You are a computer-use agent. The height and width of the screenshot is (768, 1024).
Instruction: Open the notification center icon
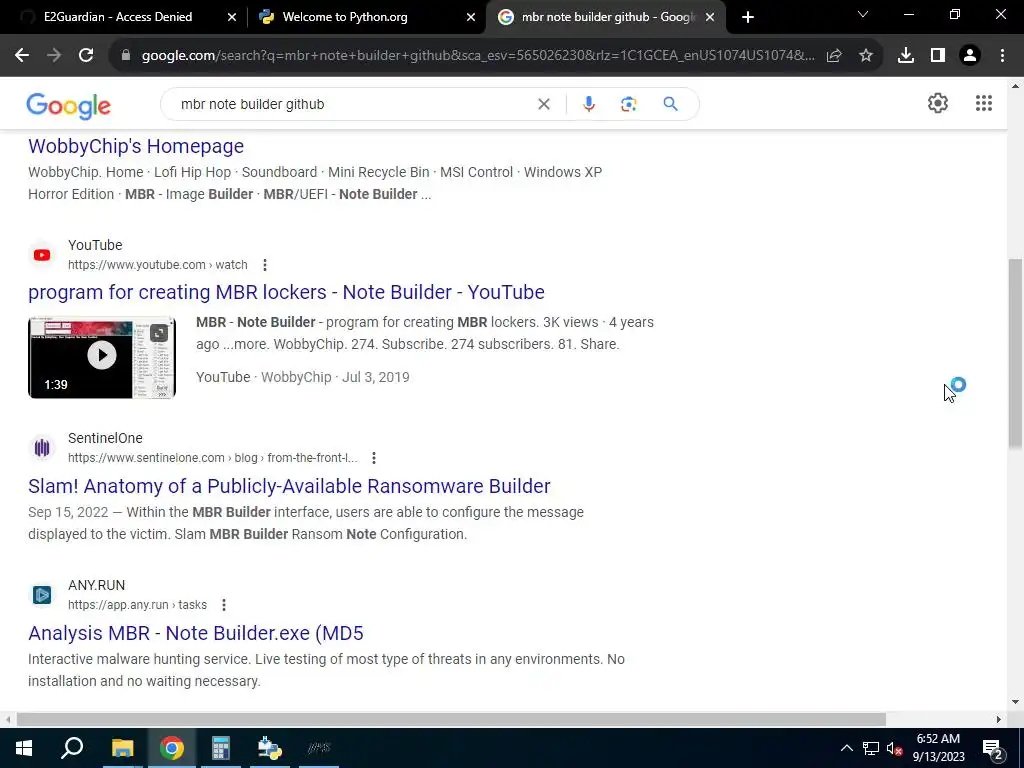(993, 748)
